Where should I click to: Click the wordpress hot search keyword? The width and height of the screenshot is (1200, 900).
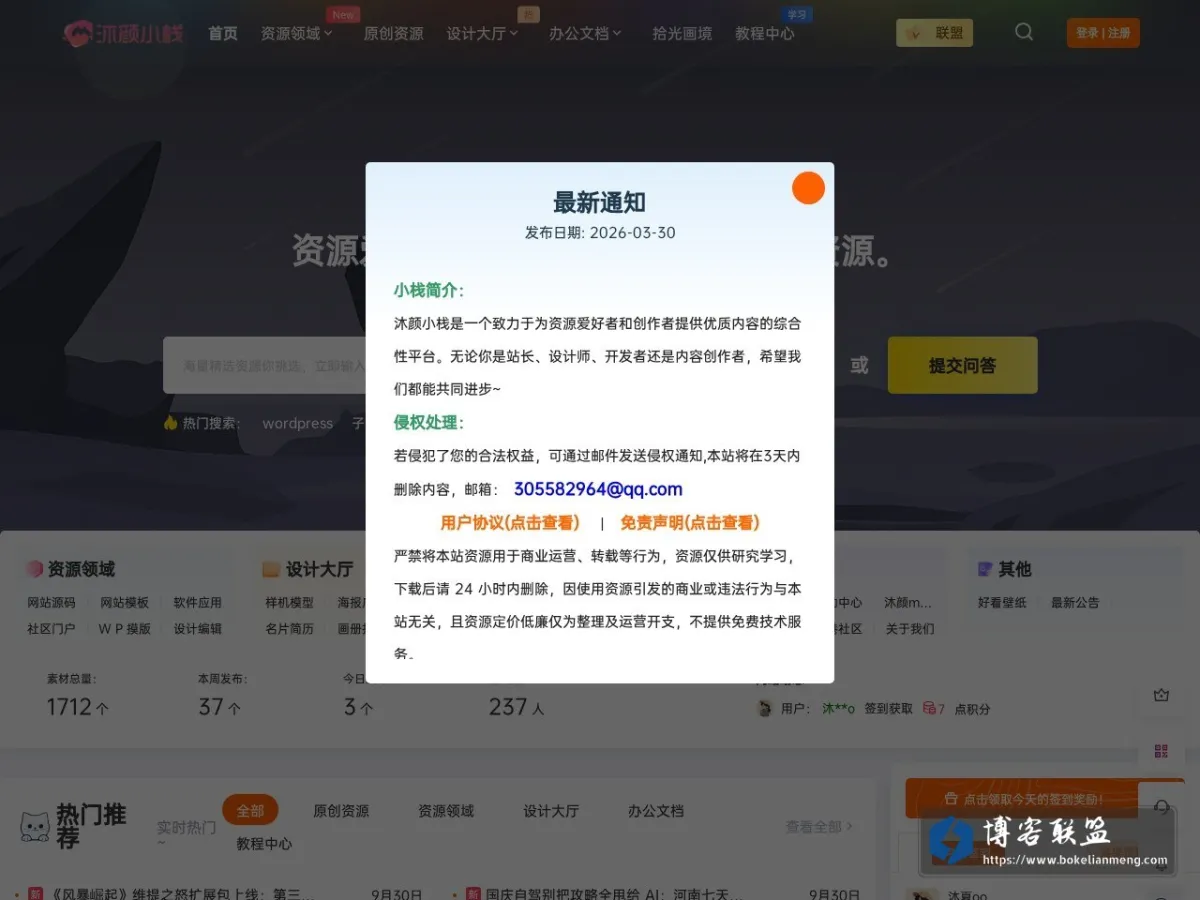tap(297, 423)
